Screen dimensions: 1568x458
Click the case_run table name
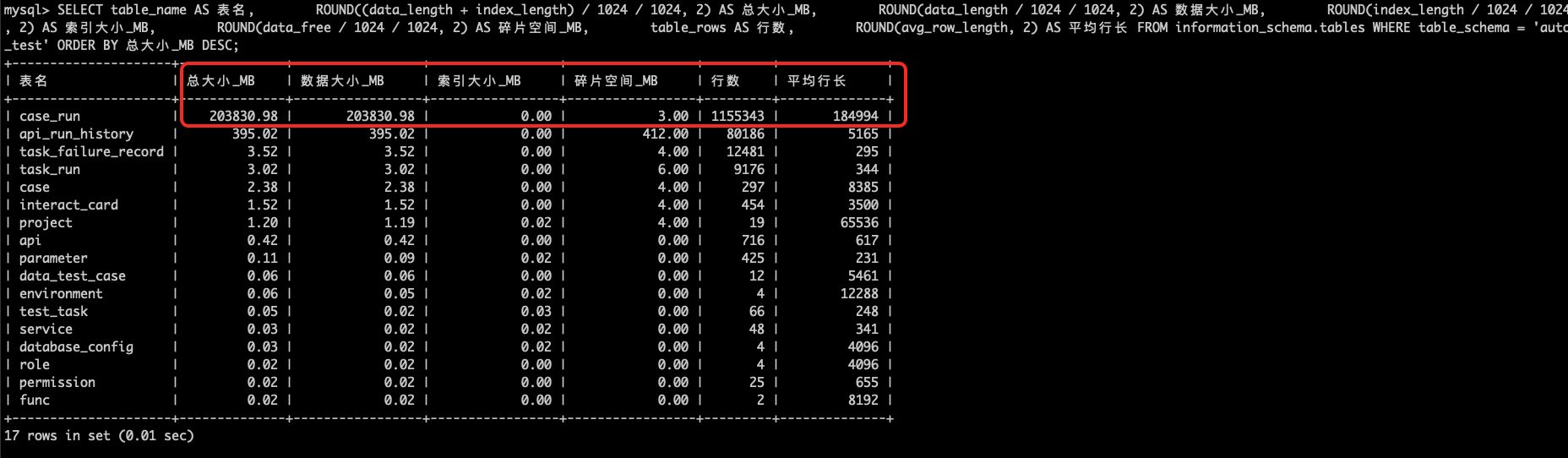coord(50,117)
